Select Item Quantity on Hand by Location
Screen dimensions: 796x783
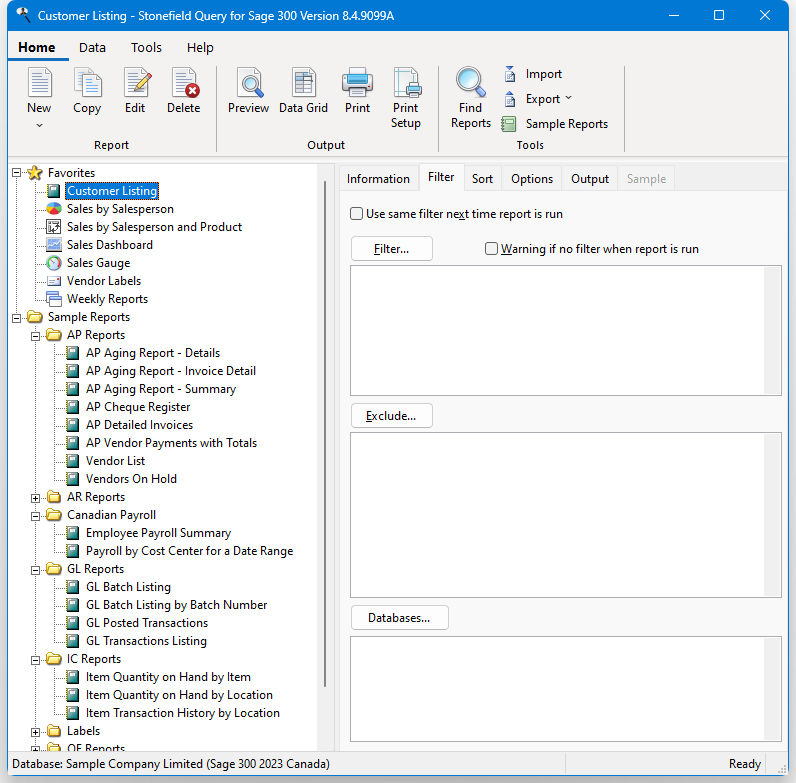179,695
